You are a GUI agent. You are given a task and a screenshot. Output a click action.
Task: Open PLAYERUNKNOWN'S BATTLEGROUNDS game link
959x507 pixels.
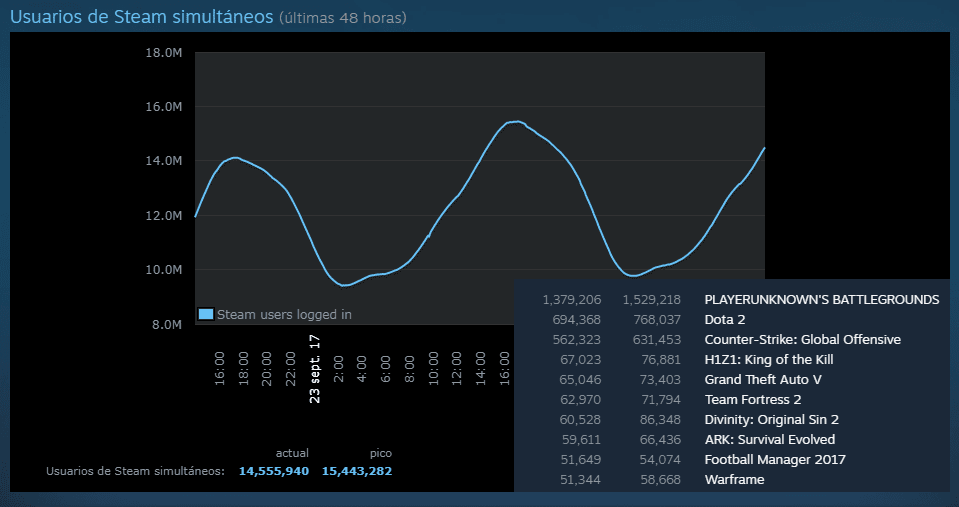[x=822, y=300]
